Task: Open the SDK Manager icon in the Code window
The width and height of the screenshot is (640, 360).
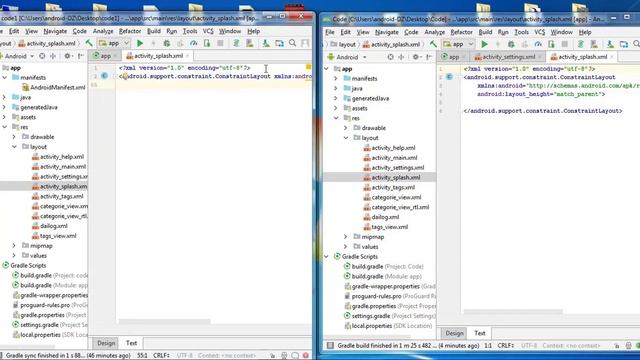Action: [x=610, y=44]
